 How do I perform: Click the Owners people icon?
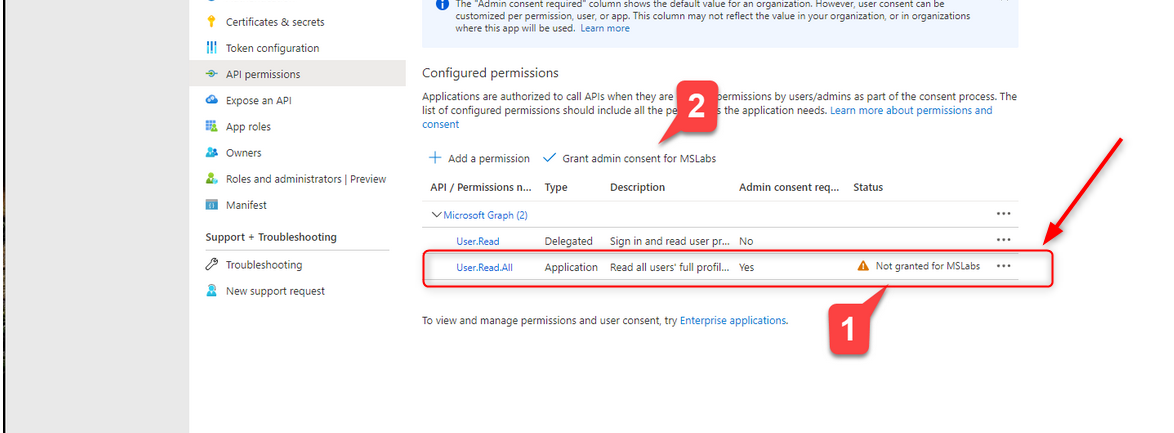point(211,153)
